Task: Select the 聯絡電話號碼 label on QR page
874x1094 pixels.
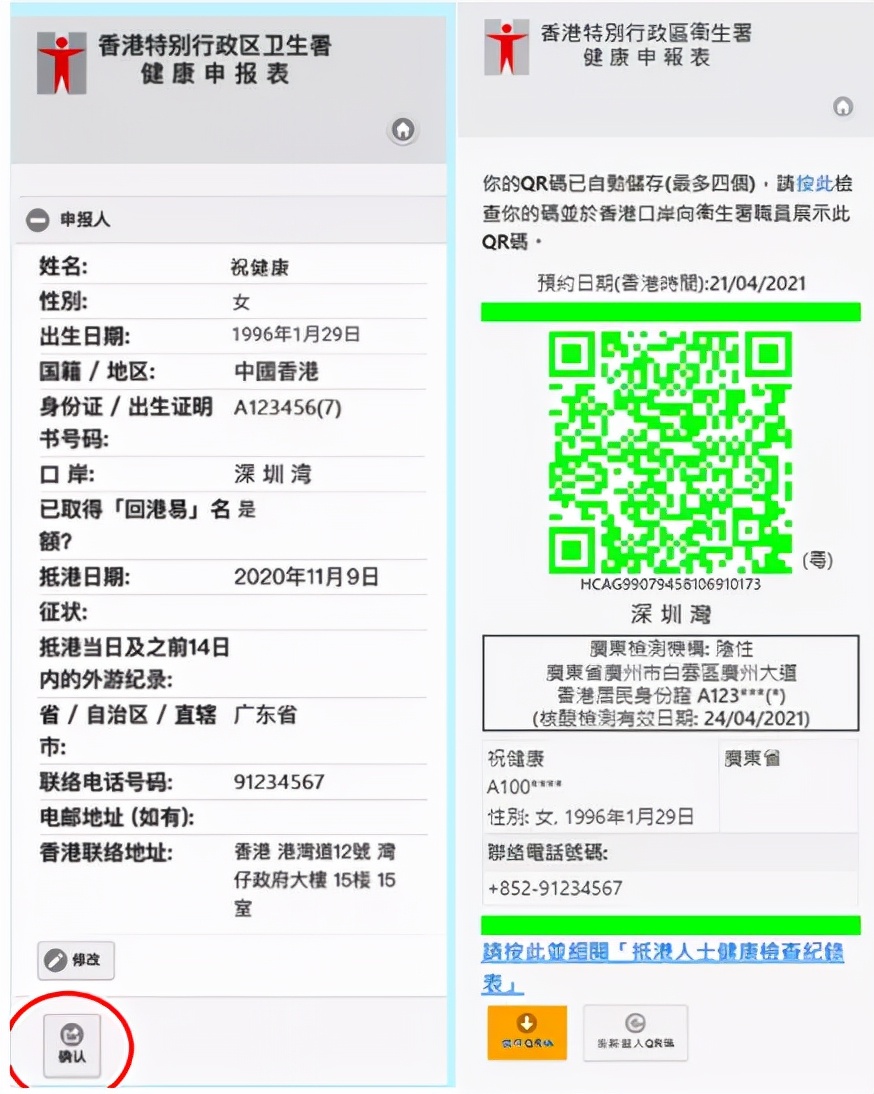Action: coord(548,852)
